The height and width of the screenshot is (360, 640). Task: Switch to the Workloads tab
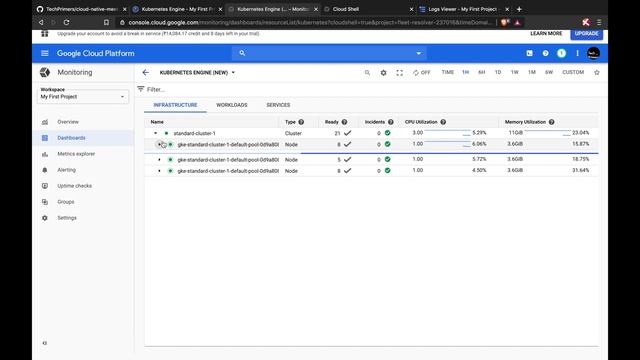click(231, 105)
